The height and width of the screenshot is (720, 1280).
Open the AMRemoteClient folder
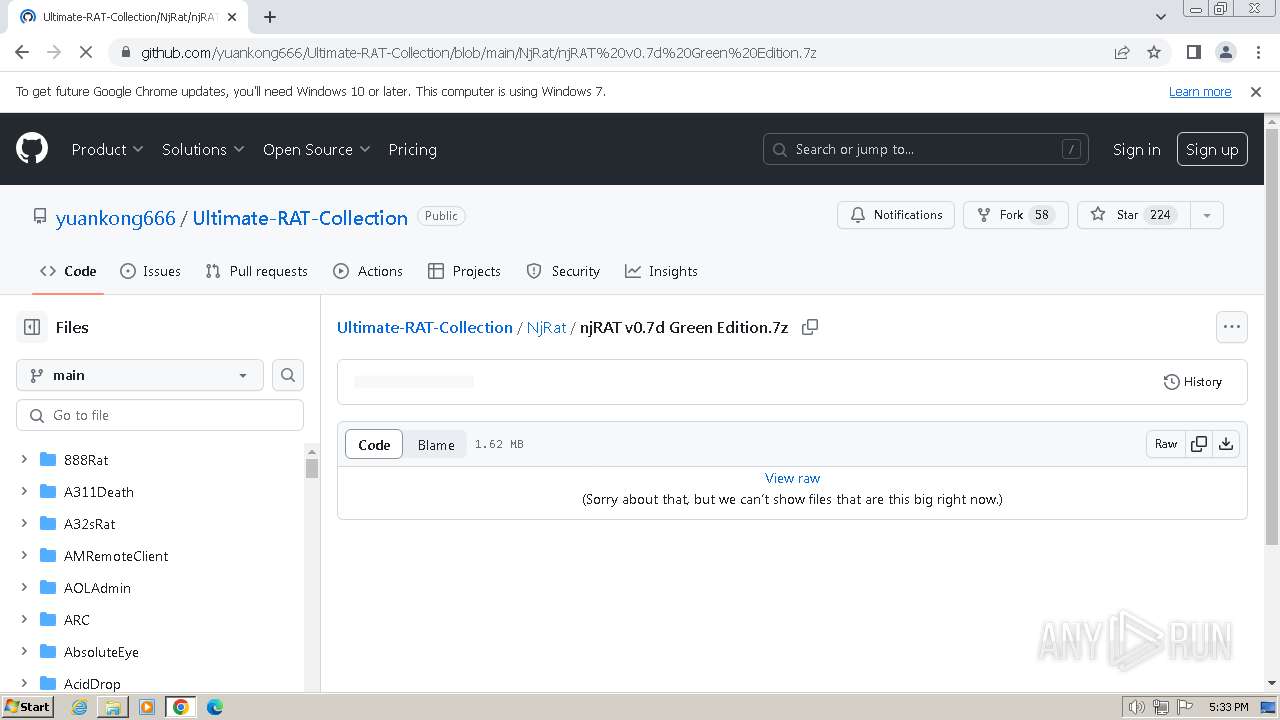point(116,556)
